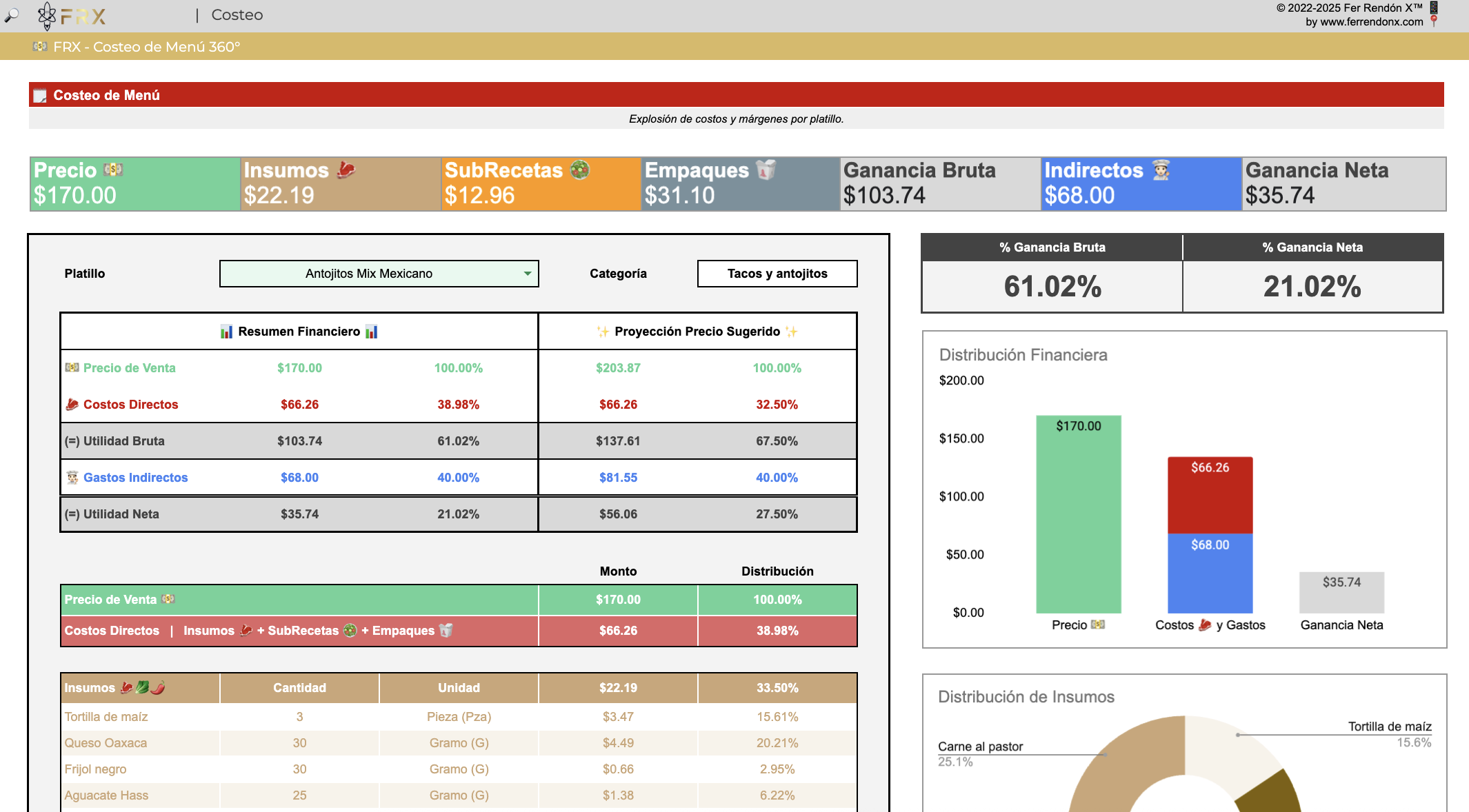Screen dimensions: 1469x812
Task: Open the www.ferrendonx.com link
Action: click(x=1372, y=21)
